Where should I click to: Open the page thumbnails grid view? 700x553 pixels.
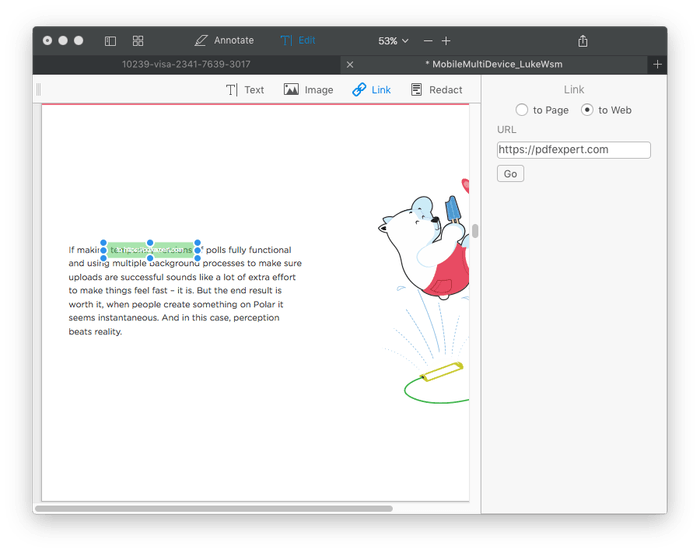[x=138, y=41]
